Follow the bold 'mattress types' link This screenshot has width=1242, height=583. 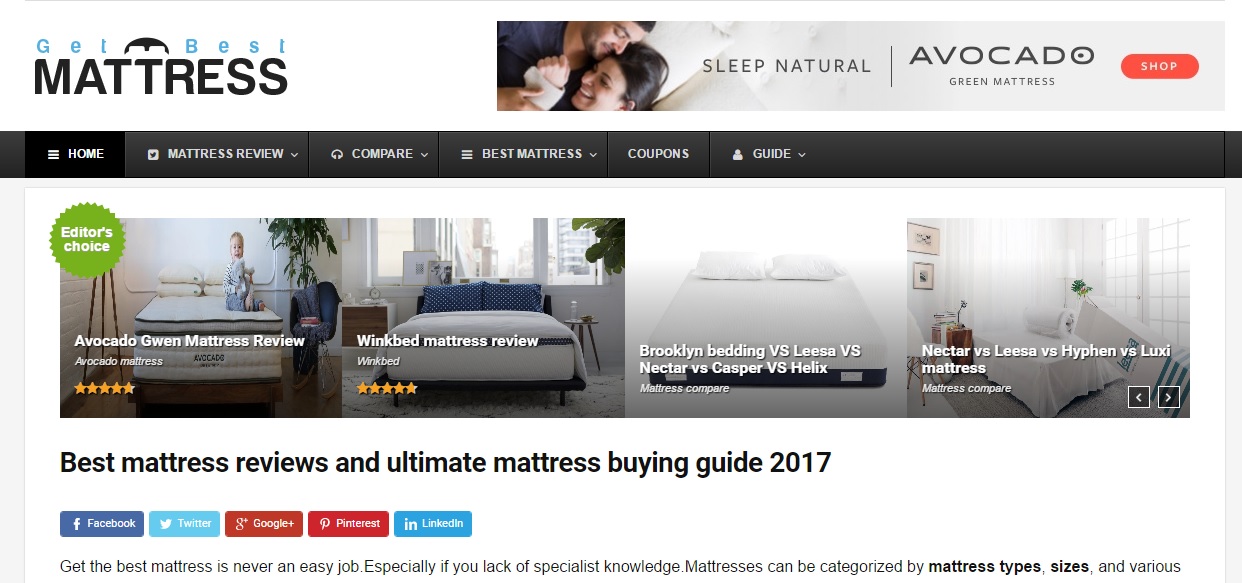985,567
